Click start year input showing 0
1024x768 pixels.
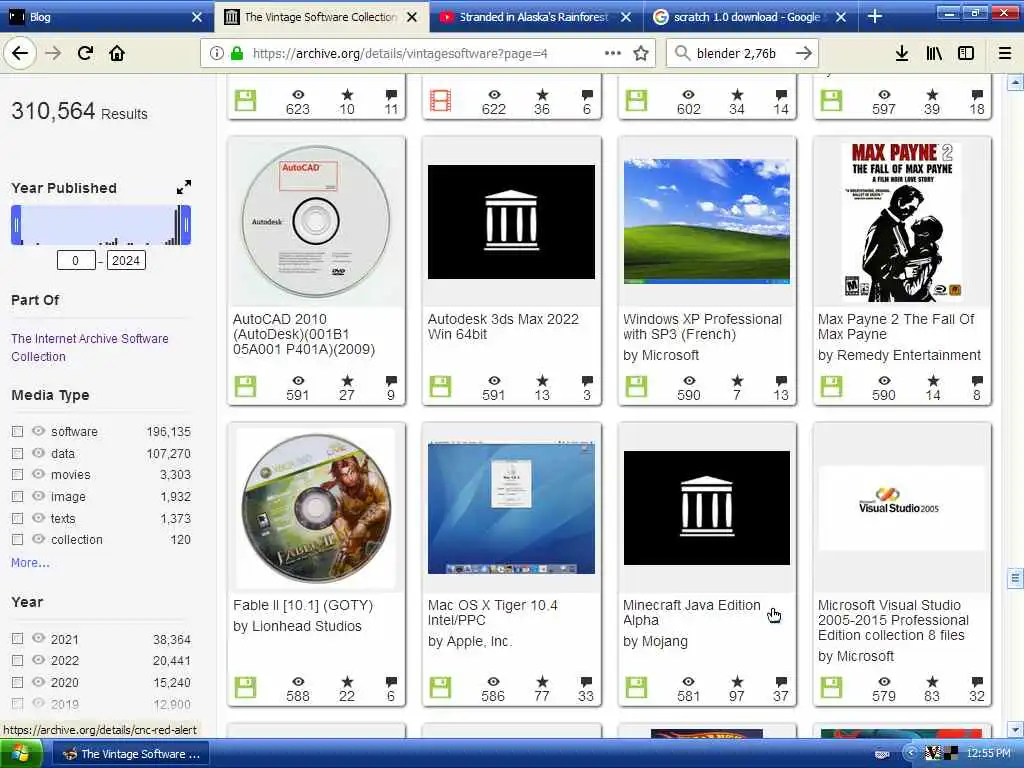click(76, 261)
